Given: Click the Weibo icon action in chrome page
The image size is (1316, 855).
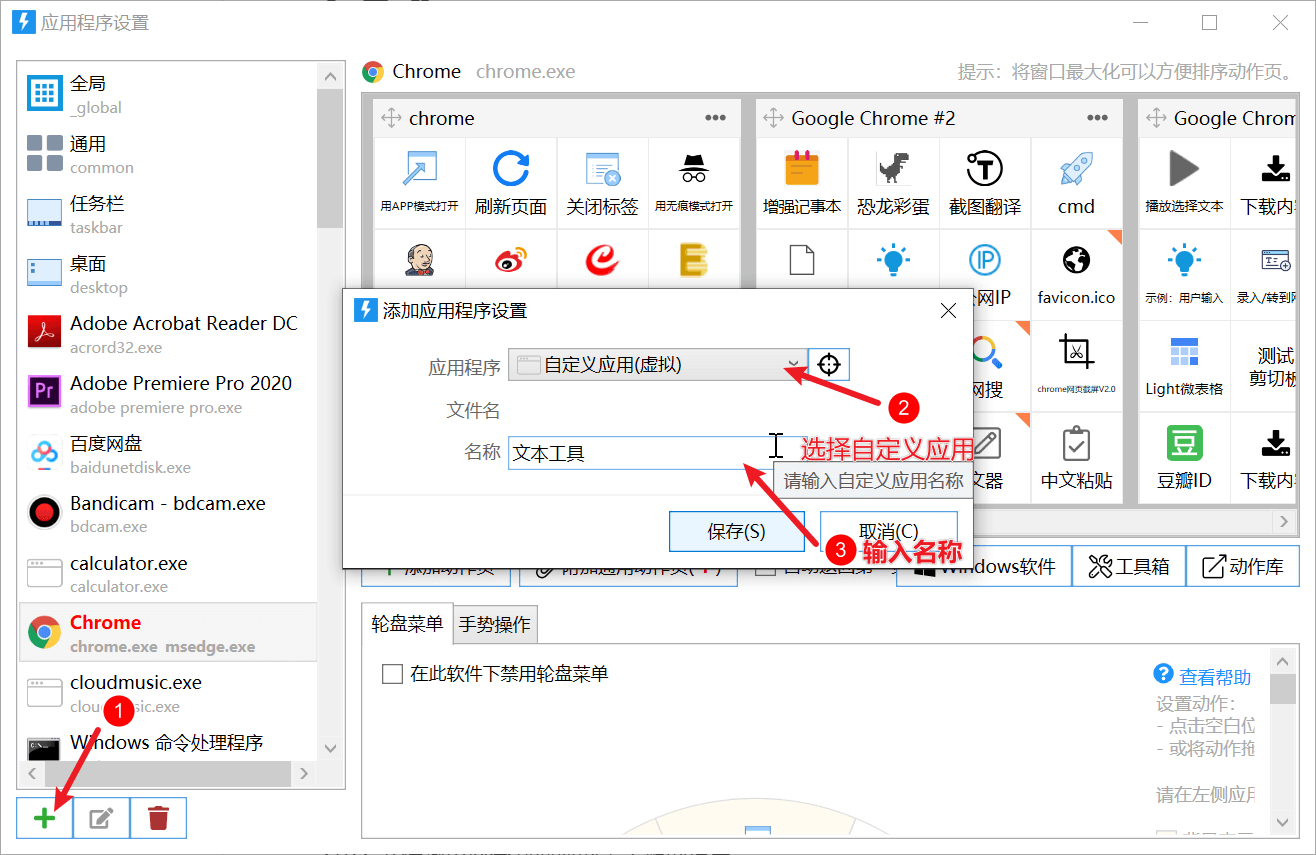Looking at the screenshot, I should [x=511, y=260].
